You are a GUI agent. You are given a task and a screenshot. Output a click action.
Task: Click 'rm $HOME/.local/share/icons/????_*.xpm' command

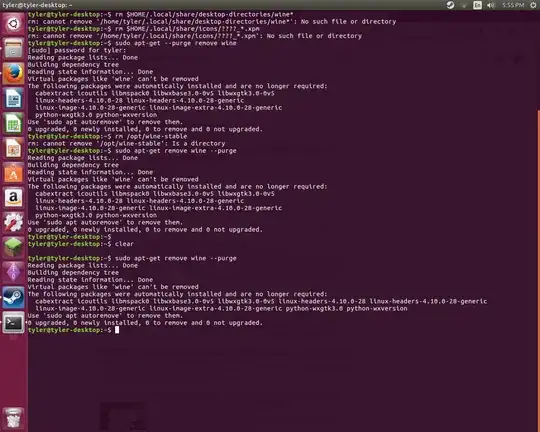point(187,29)
